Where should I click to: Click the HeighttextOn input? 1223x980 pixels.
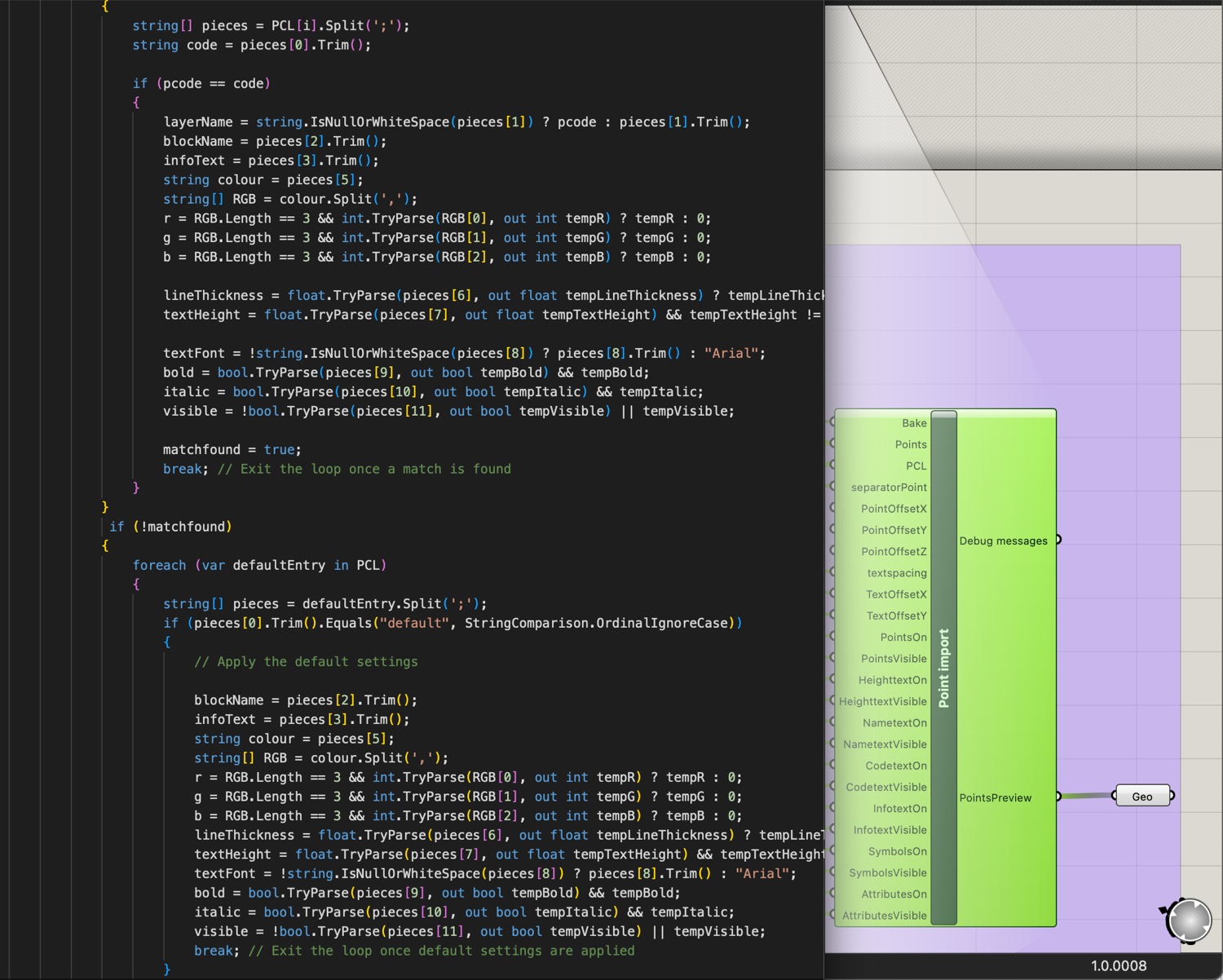[892, 680]
